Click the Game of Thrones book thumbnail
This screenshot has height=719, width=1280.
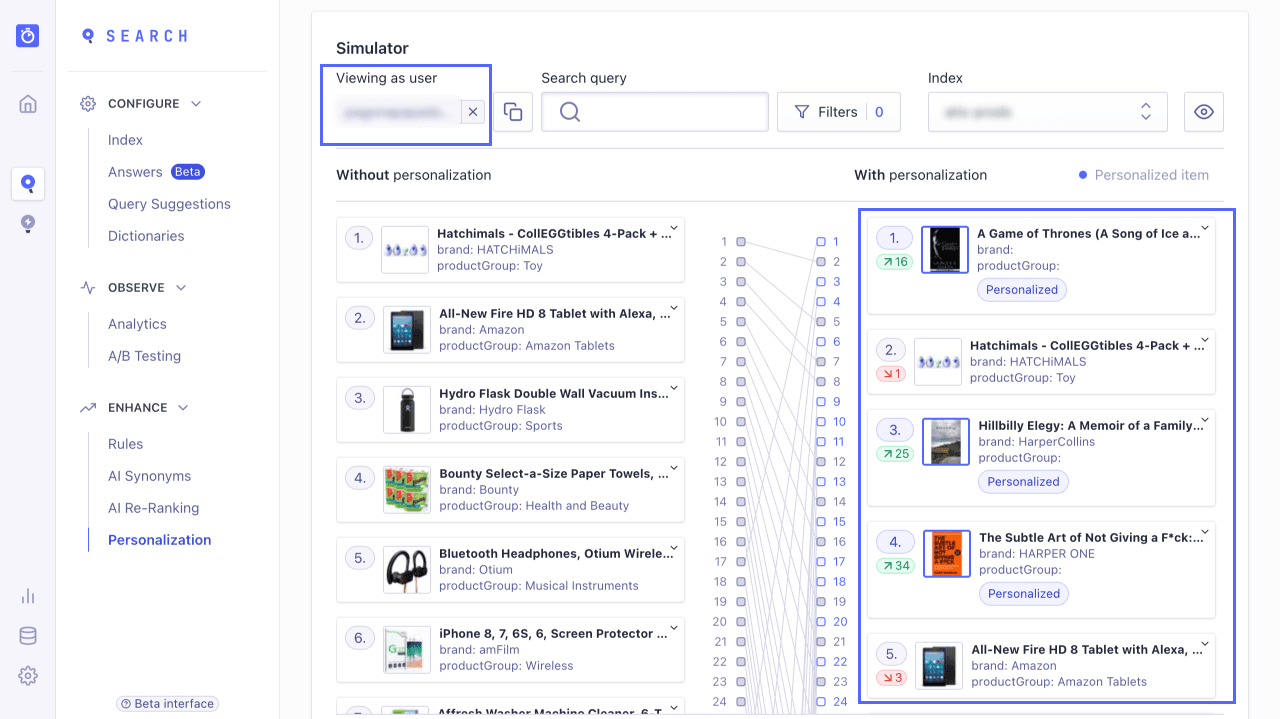945,250
